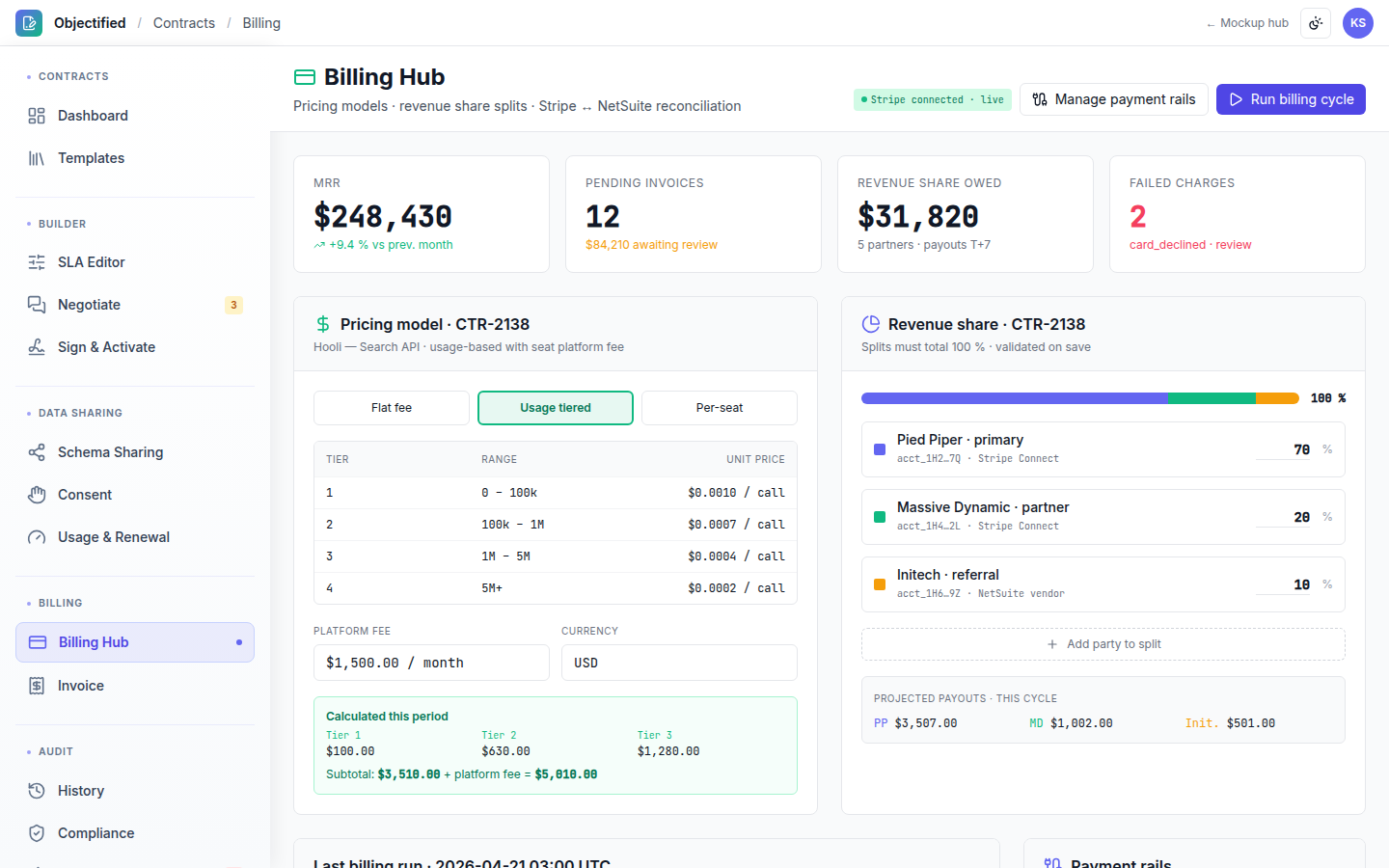The height and width of the screenshot is (868, 1389).
Task: Click the Invoice receipt icon
Action: (37, 686)
